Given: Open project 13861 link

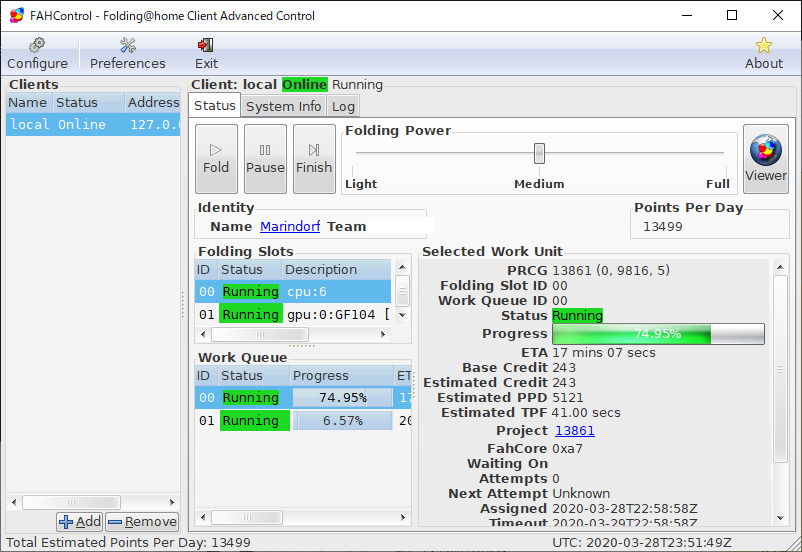Looking at the screenshot, I should pos(574,431).
